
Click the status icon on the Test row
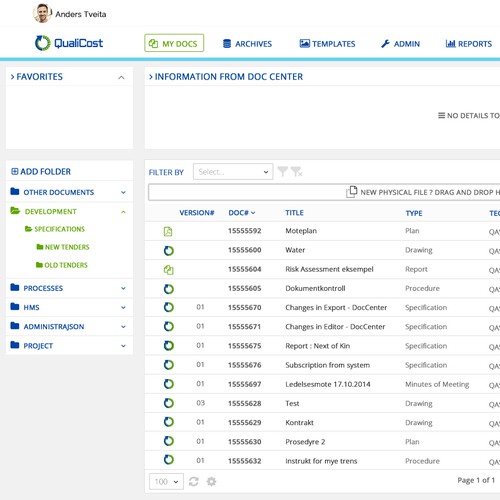pos(169,403)
